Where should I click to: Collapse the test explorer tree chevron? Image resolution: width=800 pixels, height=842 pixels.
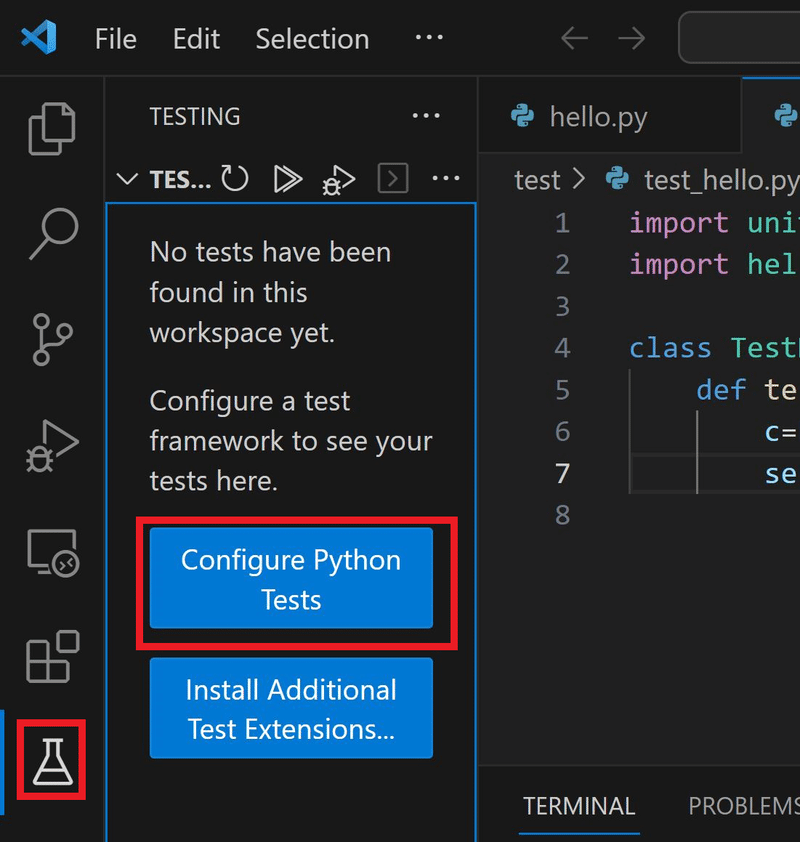[x=126, y=178]
